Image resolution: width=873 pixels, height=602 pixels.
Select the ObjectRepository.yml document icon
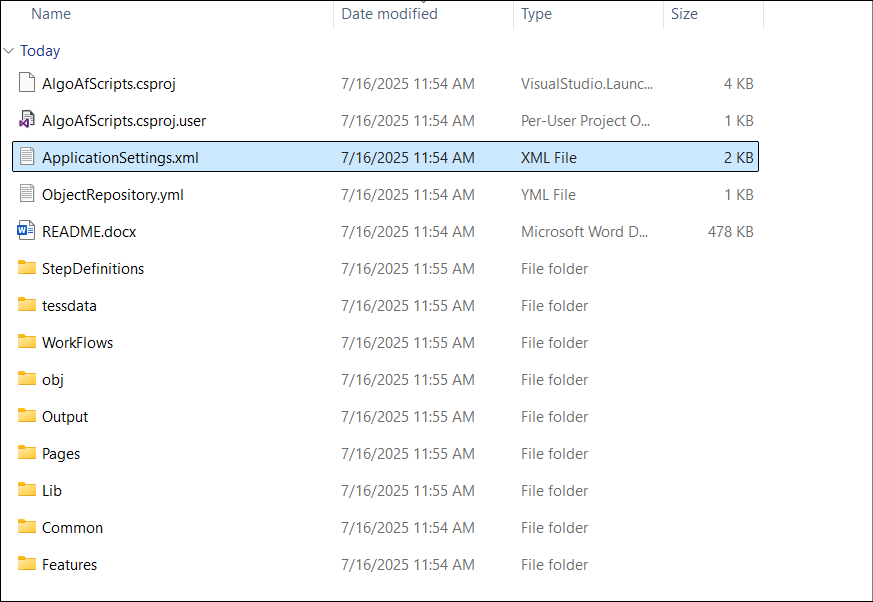point(27,194)
